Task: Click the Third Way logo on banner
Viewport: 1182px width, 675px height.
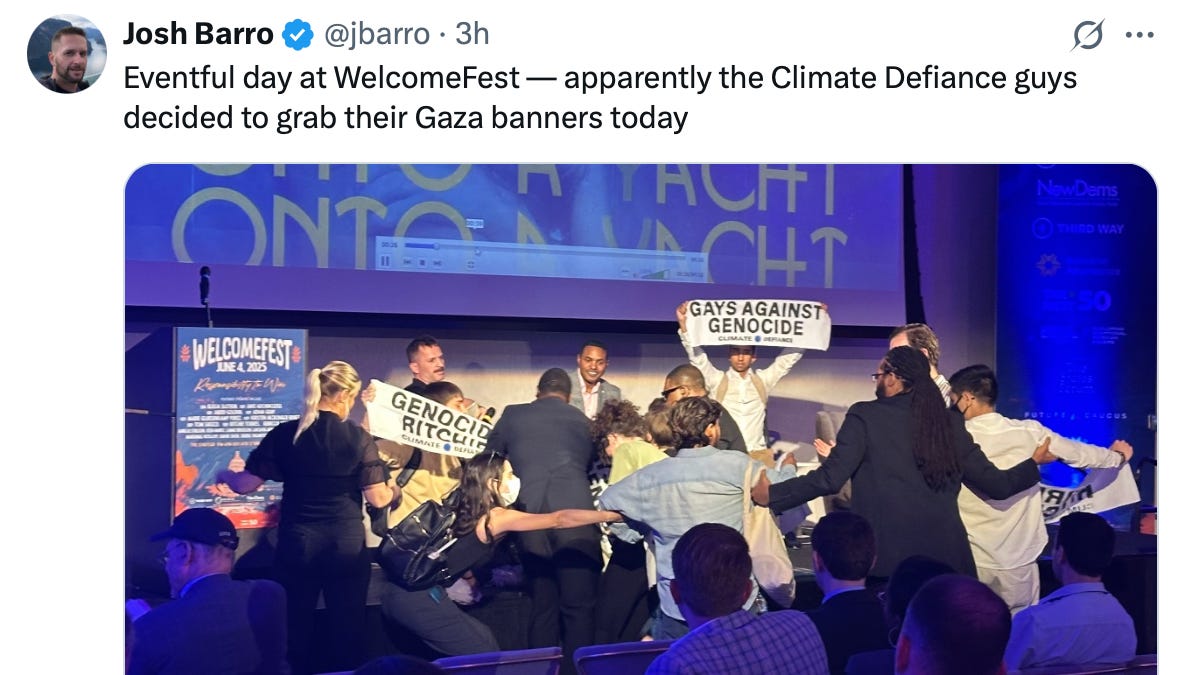Action: click(1078, 228)
